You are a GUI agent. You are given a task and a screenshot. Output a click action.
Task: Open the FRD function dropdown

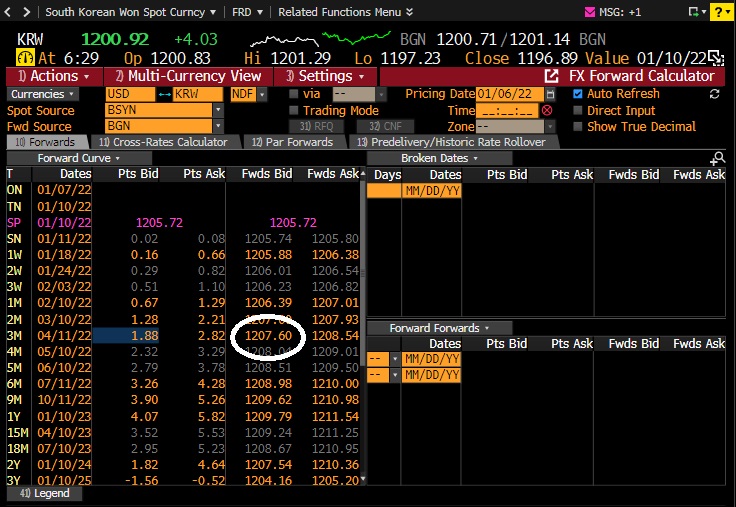(x=247, y=12)
